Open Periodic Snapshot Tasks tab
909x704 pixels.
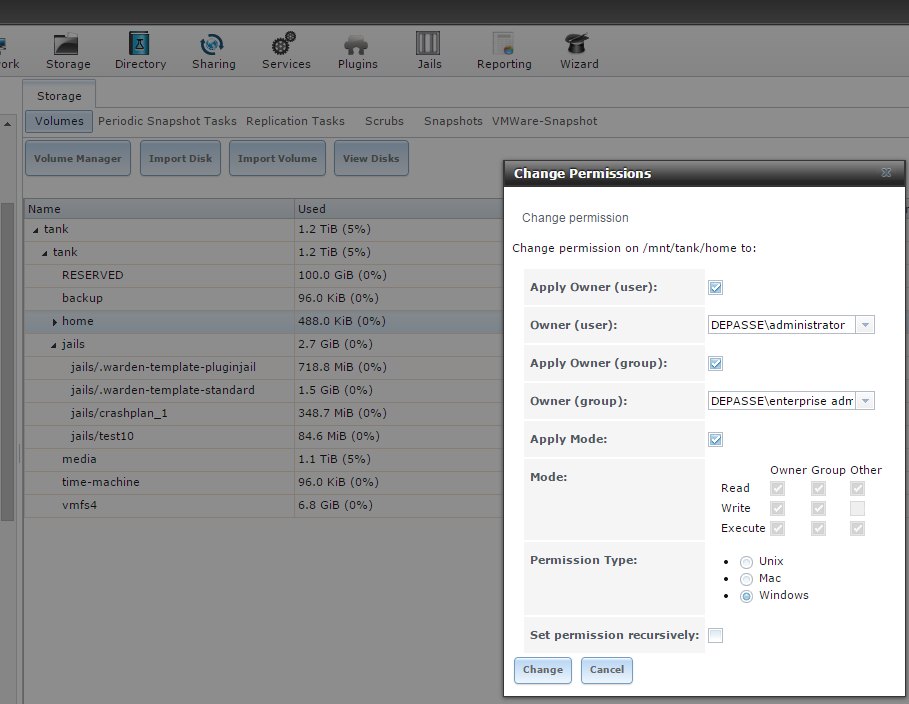pos(167,121)
